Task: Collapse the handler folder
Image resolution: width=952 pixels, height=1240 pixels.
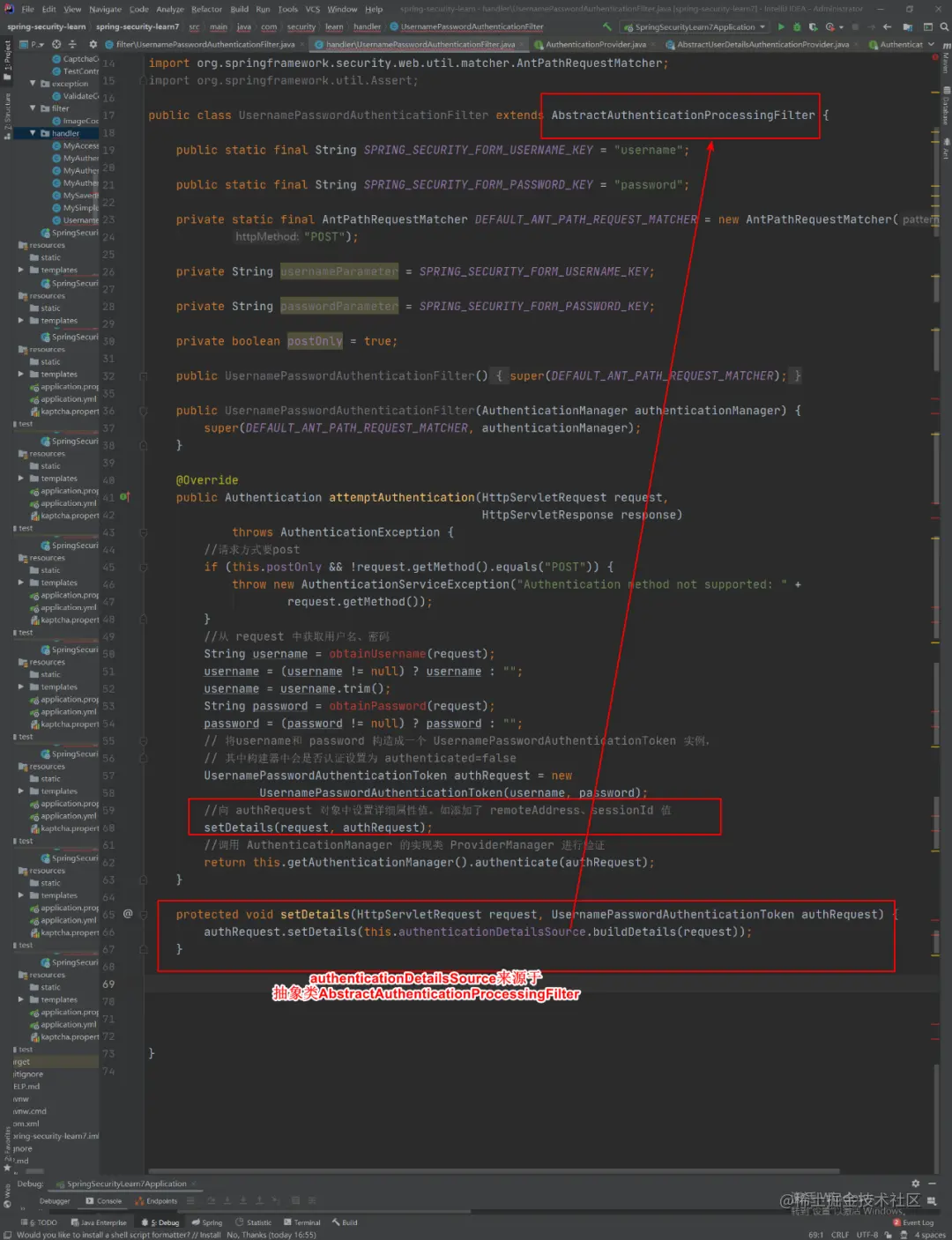Action: (x=33, y=133)
